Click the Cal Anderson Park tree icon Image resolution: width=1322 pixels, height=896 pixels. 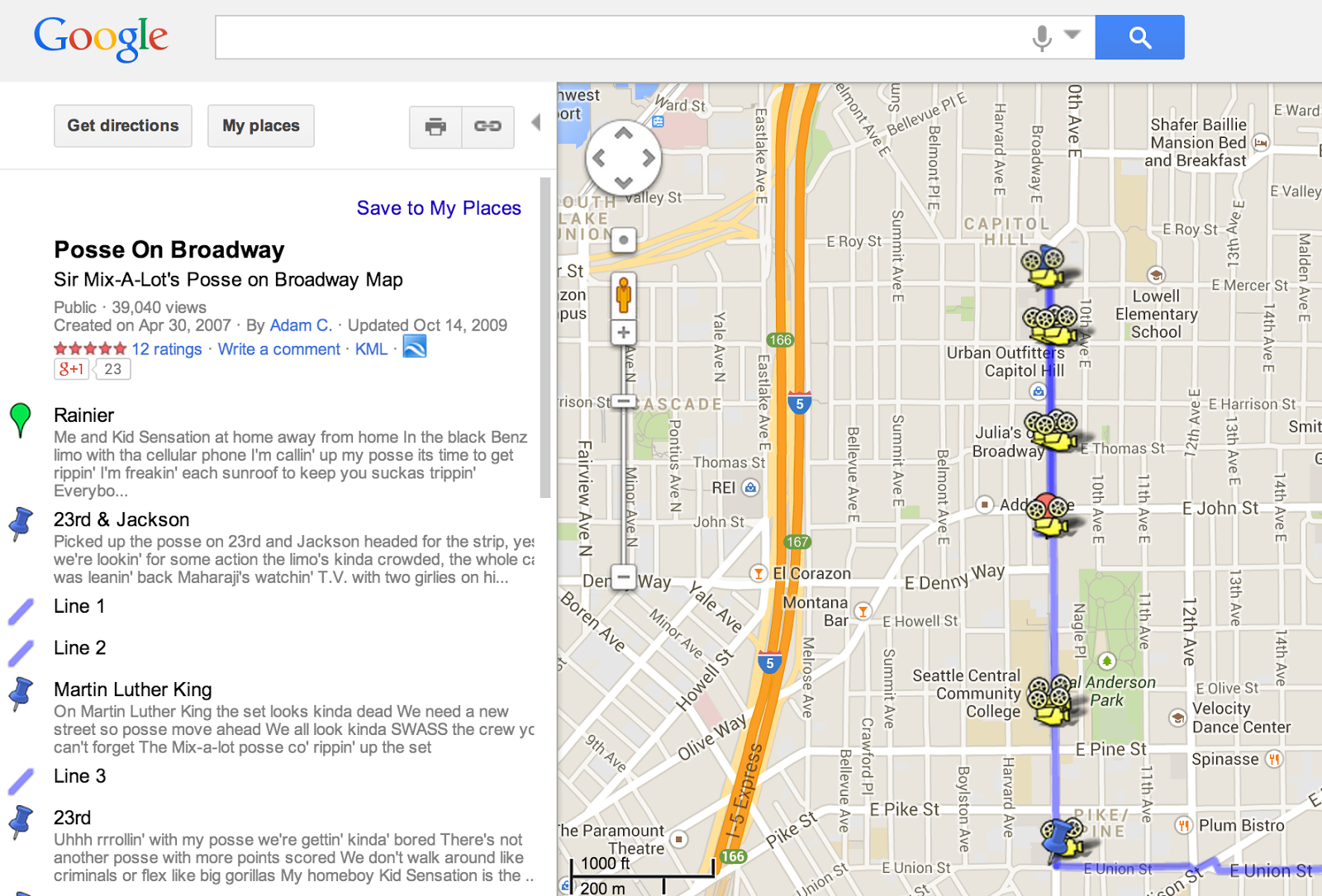point(1107,661)
